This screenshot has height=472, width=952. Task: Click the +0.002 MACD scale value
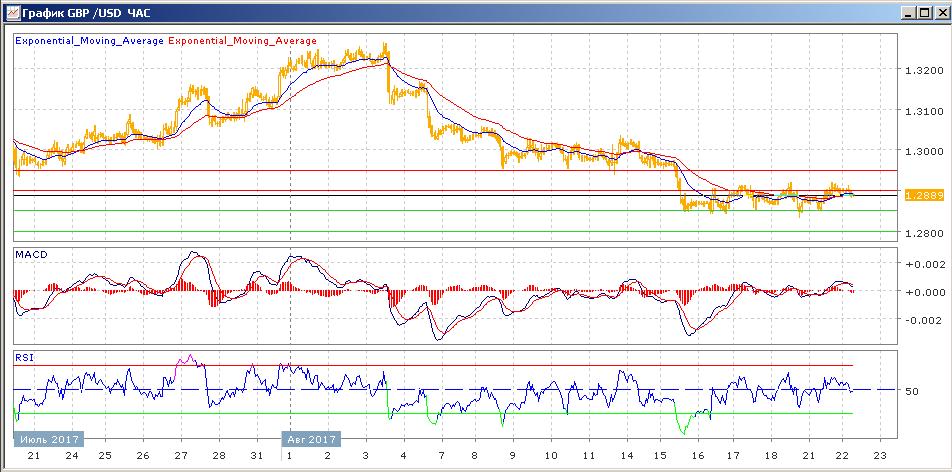point(921,264)
